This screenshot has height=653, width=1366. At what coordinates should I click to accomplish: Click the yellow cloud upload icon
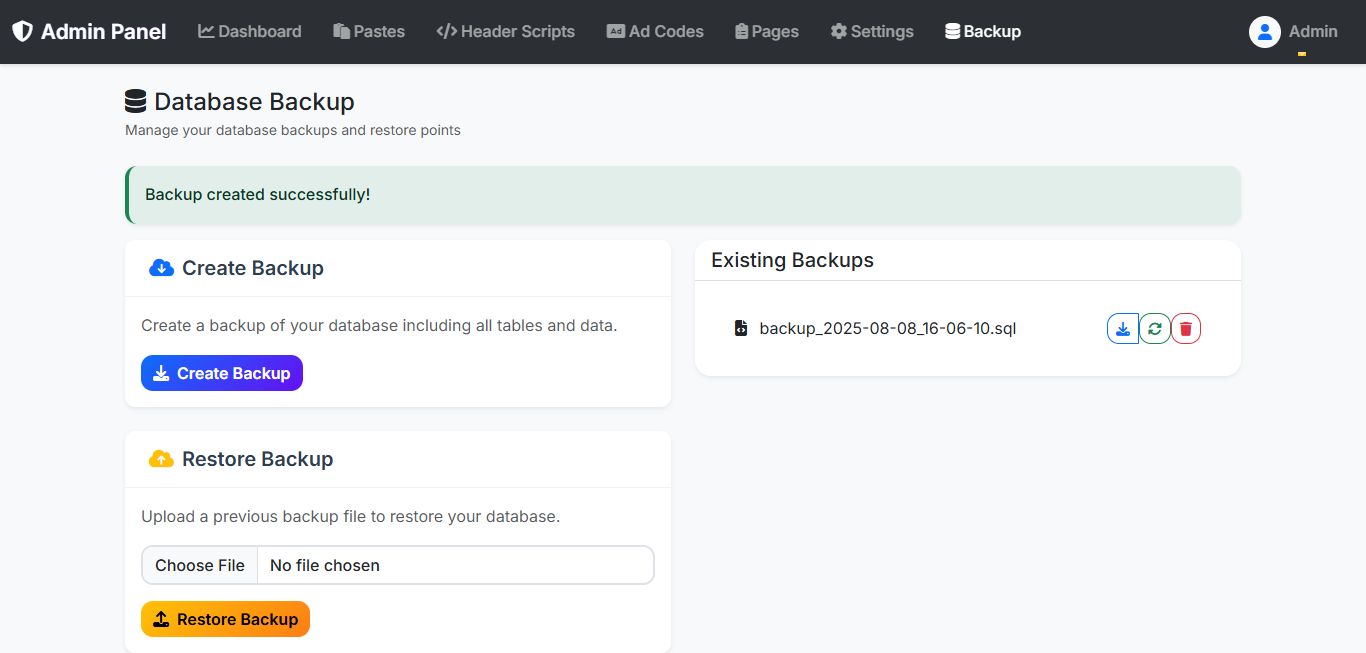click(x=161, y=459)
